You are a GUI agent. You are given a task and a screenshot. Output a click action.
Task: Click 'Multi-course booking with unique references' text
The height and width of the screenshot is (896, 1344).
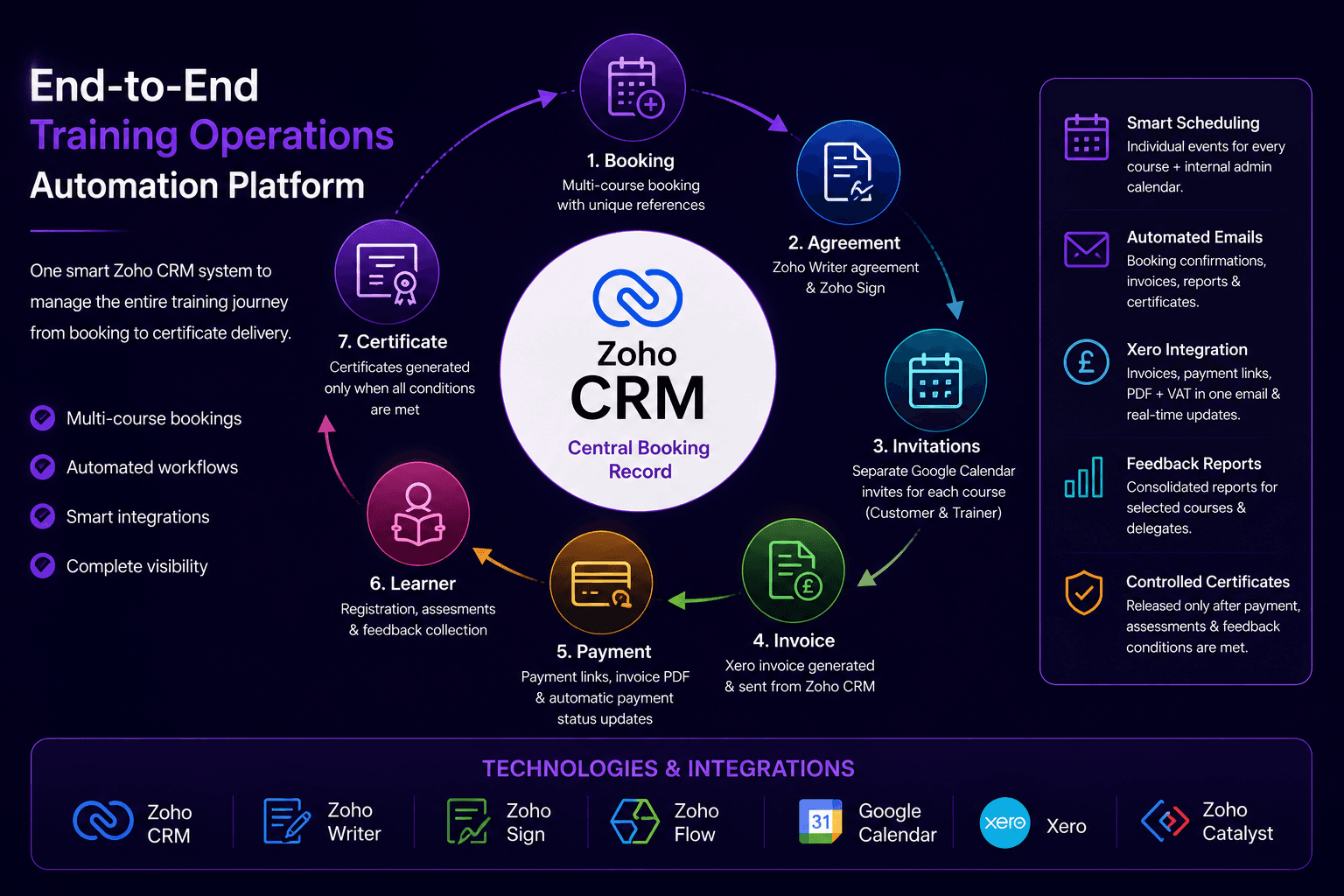631,195
